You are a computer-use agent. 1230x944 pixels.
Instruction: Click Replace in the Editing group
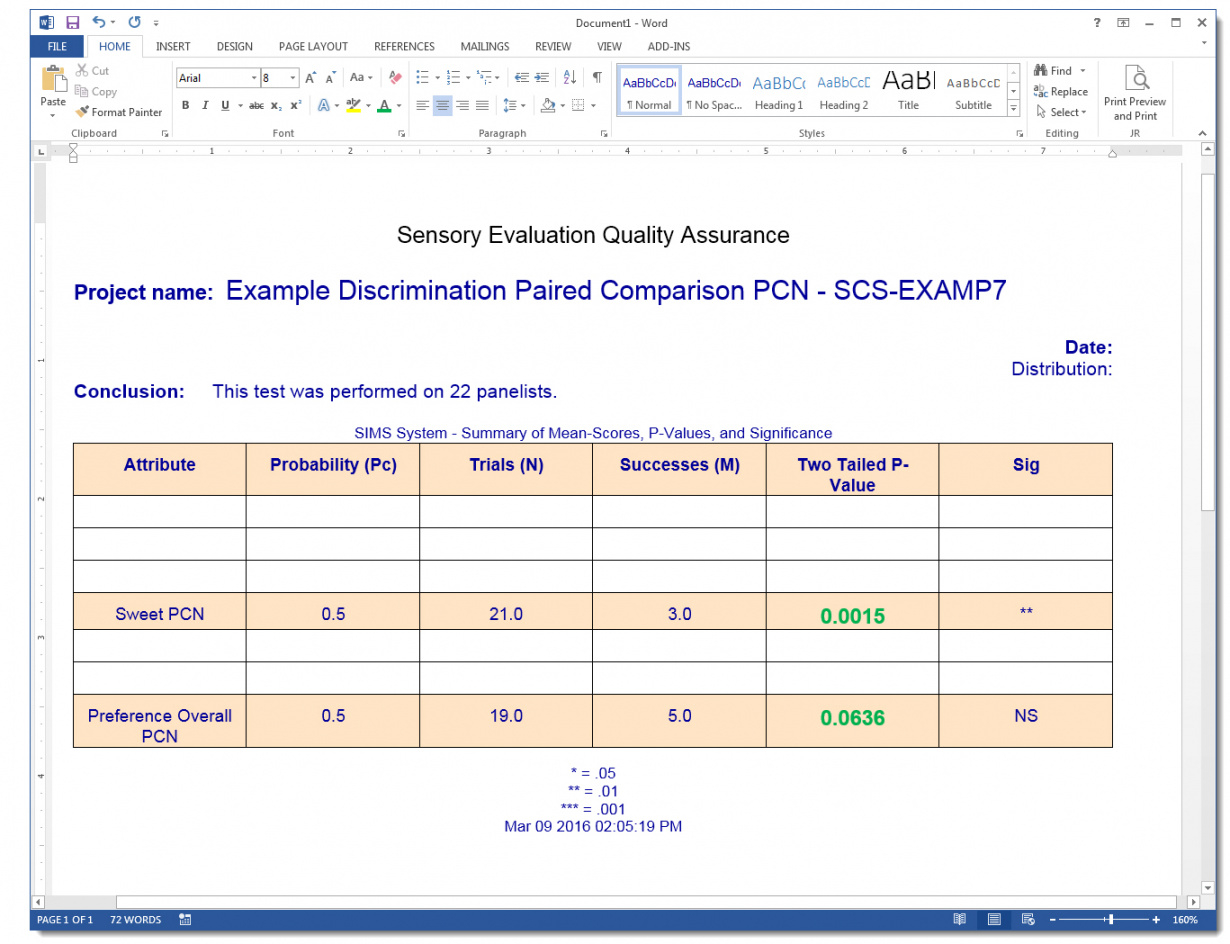[x=1059, y=92]
